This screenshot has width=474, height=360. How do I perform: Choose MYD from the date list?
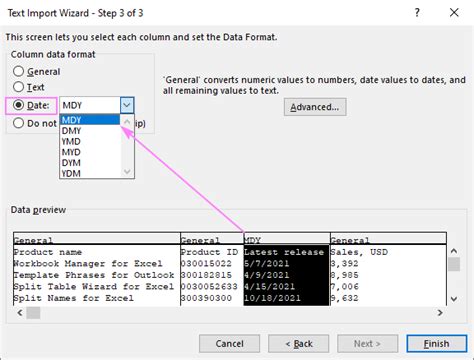[90, 152]
